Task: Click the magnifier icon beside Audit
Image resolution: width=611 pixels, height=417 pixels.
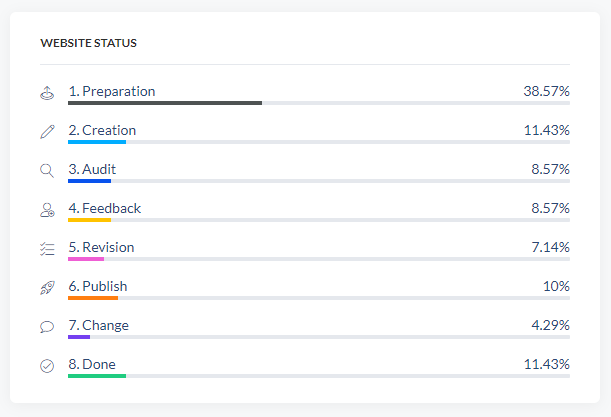Action: pos(47,170)
